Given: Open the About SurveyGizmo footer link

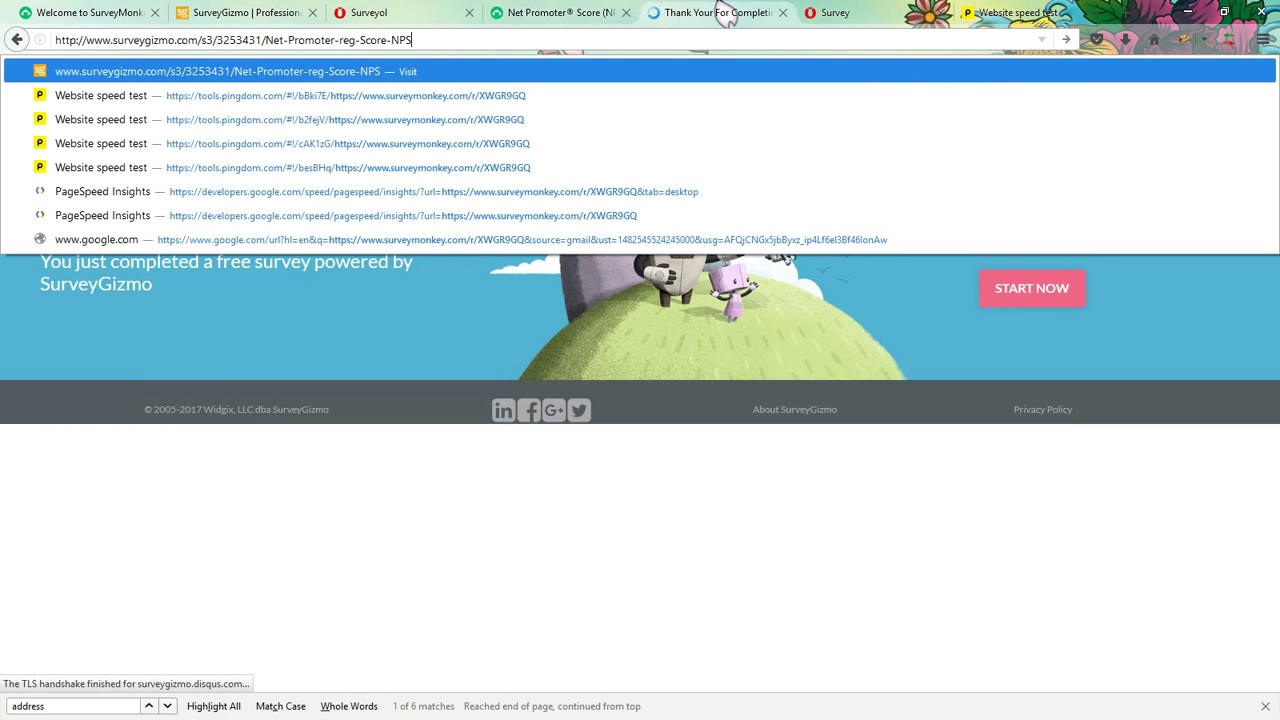Looking at the screenshot, I should 795,409.
